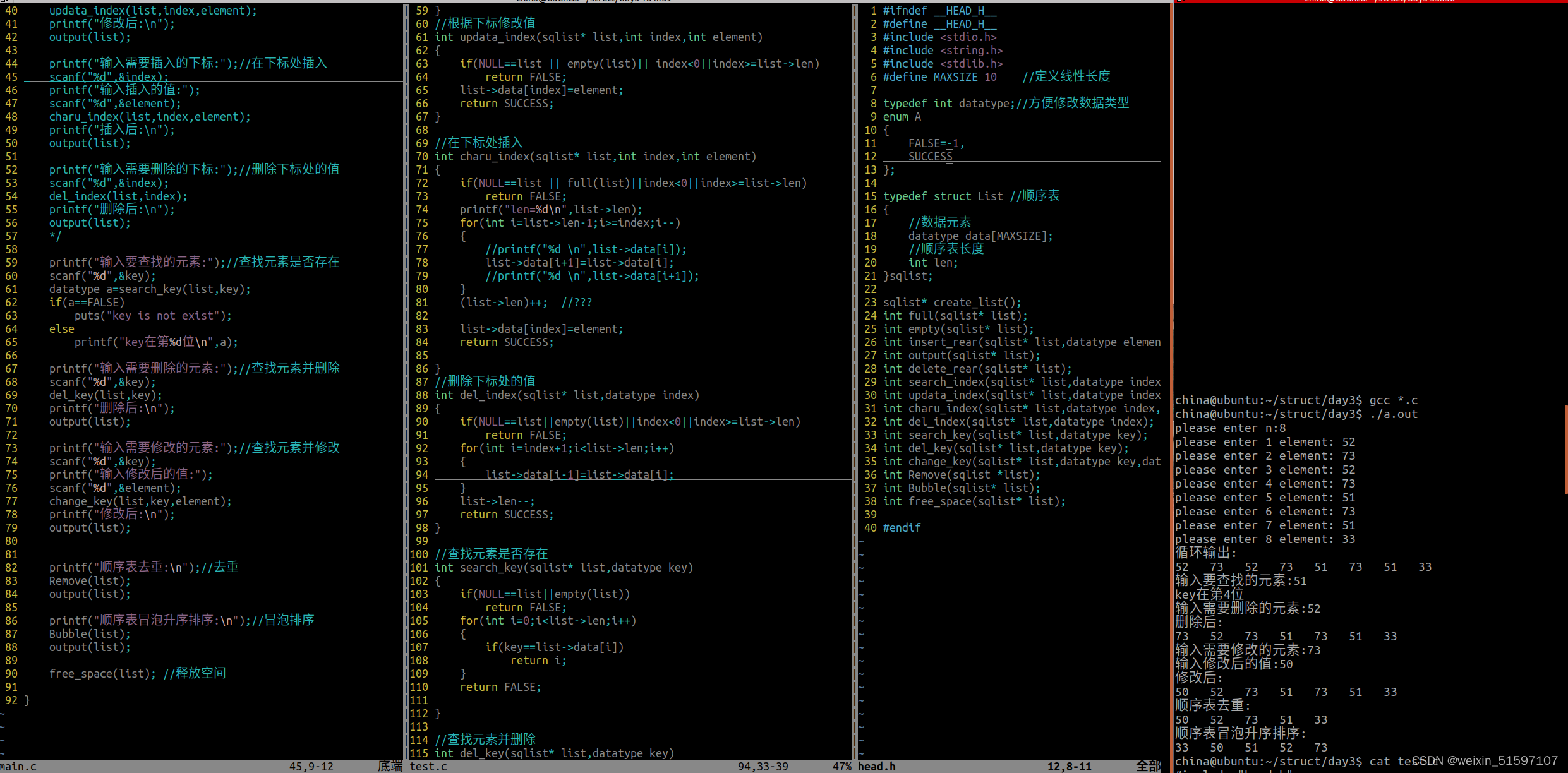Image resolution: width=1568 pixels, height=773 pixels.
Task: Click Bubble(list) call in main.c
Action: coord(90,634)
